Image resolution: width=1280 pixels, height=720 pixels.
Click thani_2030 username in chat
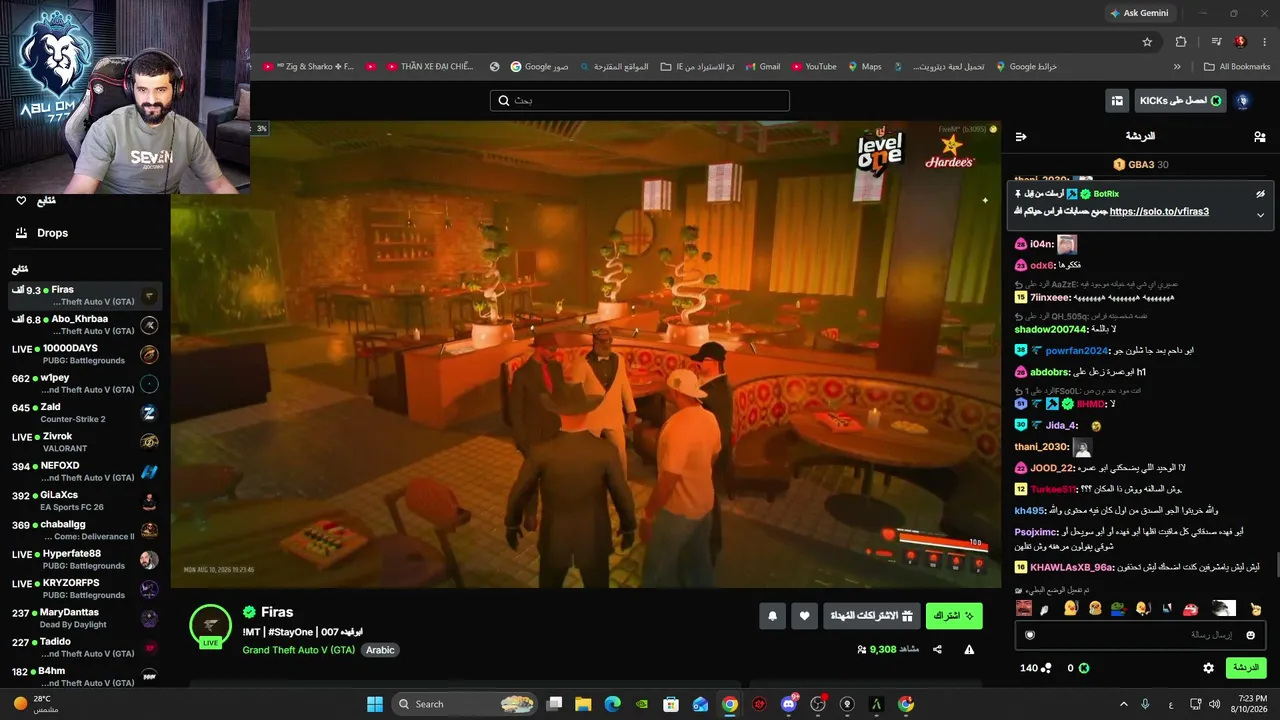(1042, 447)
